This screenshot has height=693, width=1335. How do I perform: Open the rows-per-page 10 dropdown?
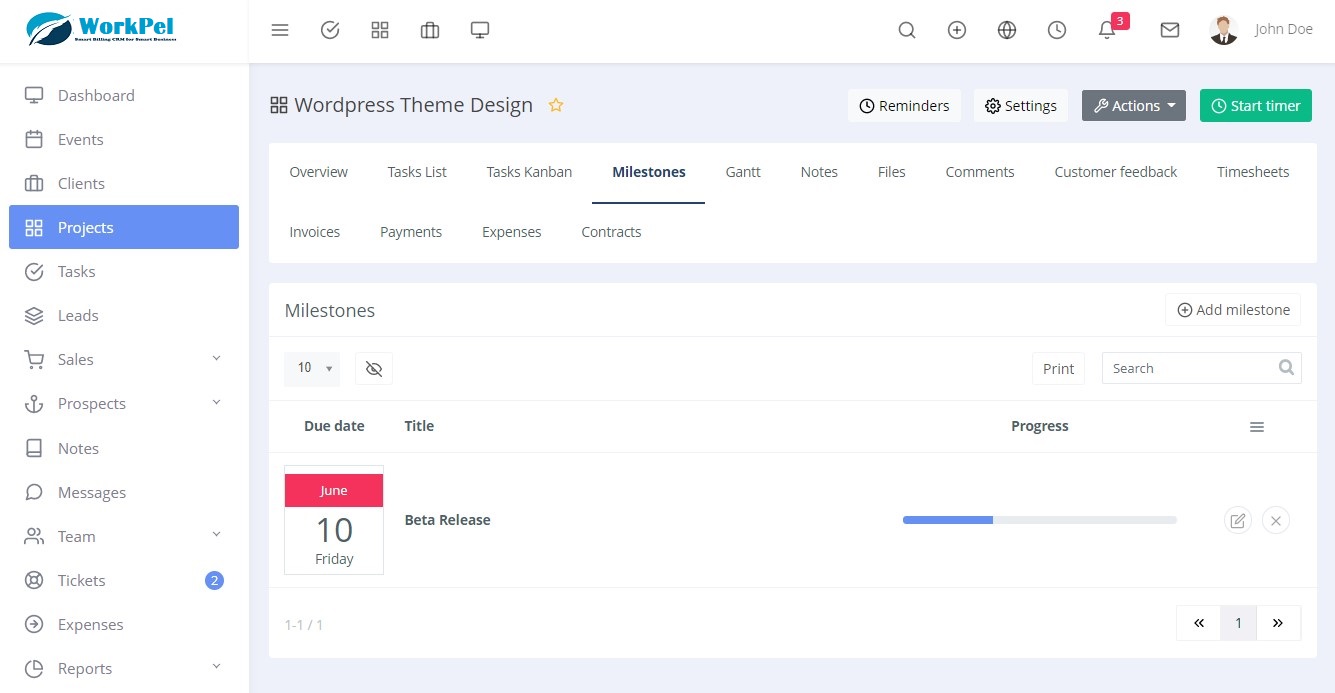click(312, 368)
